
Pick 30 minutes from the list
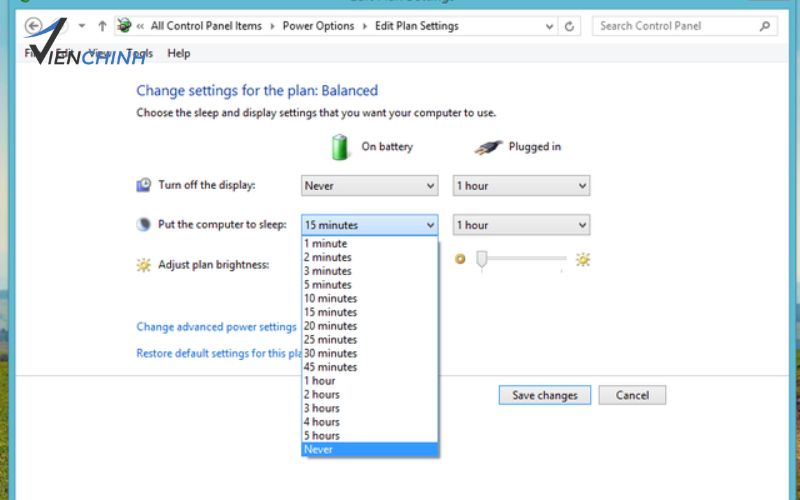369,354
